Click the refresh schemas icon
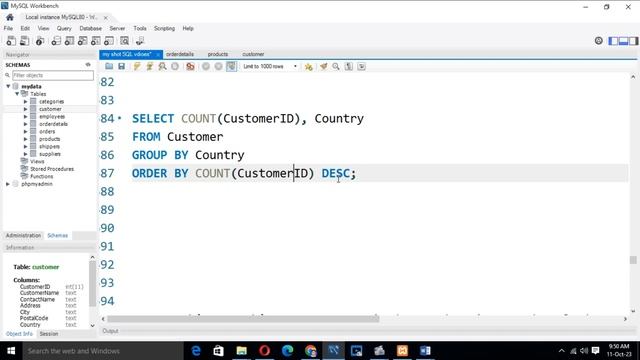Screen dimensions: 640x360 point(88,64)
